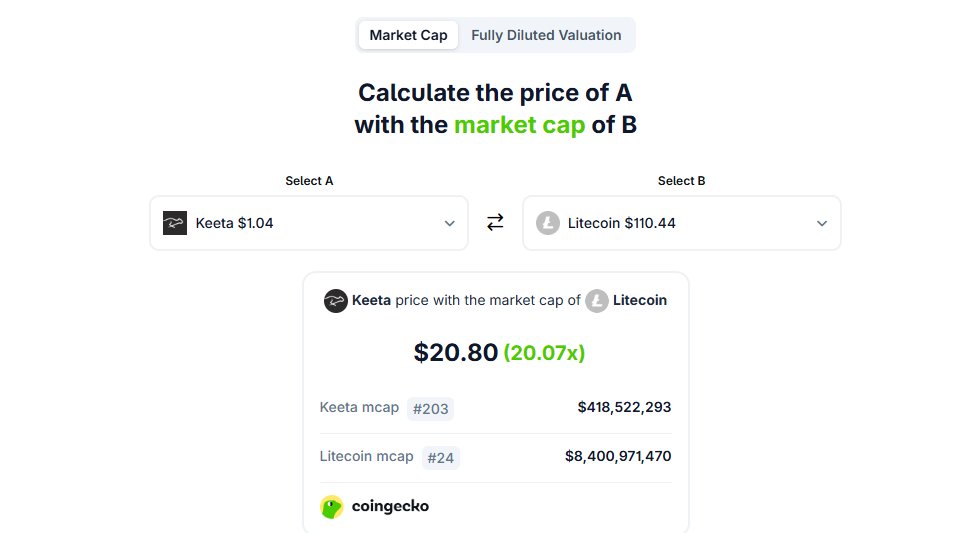962x533 pixels.
Task: Click the $20.80 calculated price
Action: tap(456, 353)
